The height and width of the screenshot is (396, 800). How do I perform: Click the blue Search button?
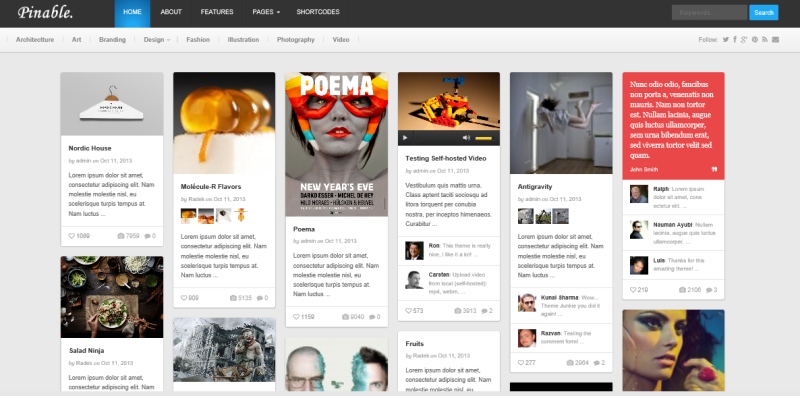pos(763,12)
